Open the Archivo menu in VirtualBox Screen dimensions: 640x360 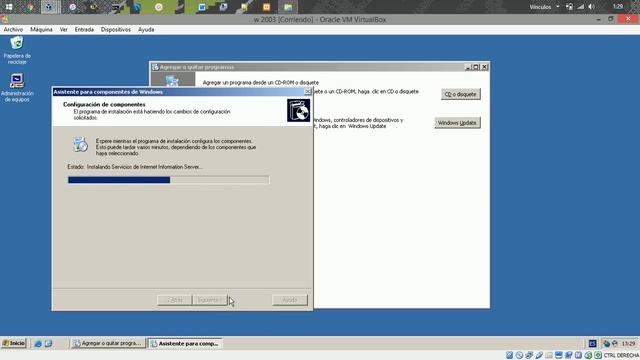point(13,29)
